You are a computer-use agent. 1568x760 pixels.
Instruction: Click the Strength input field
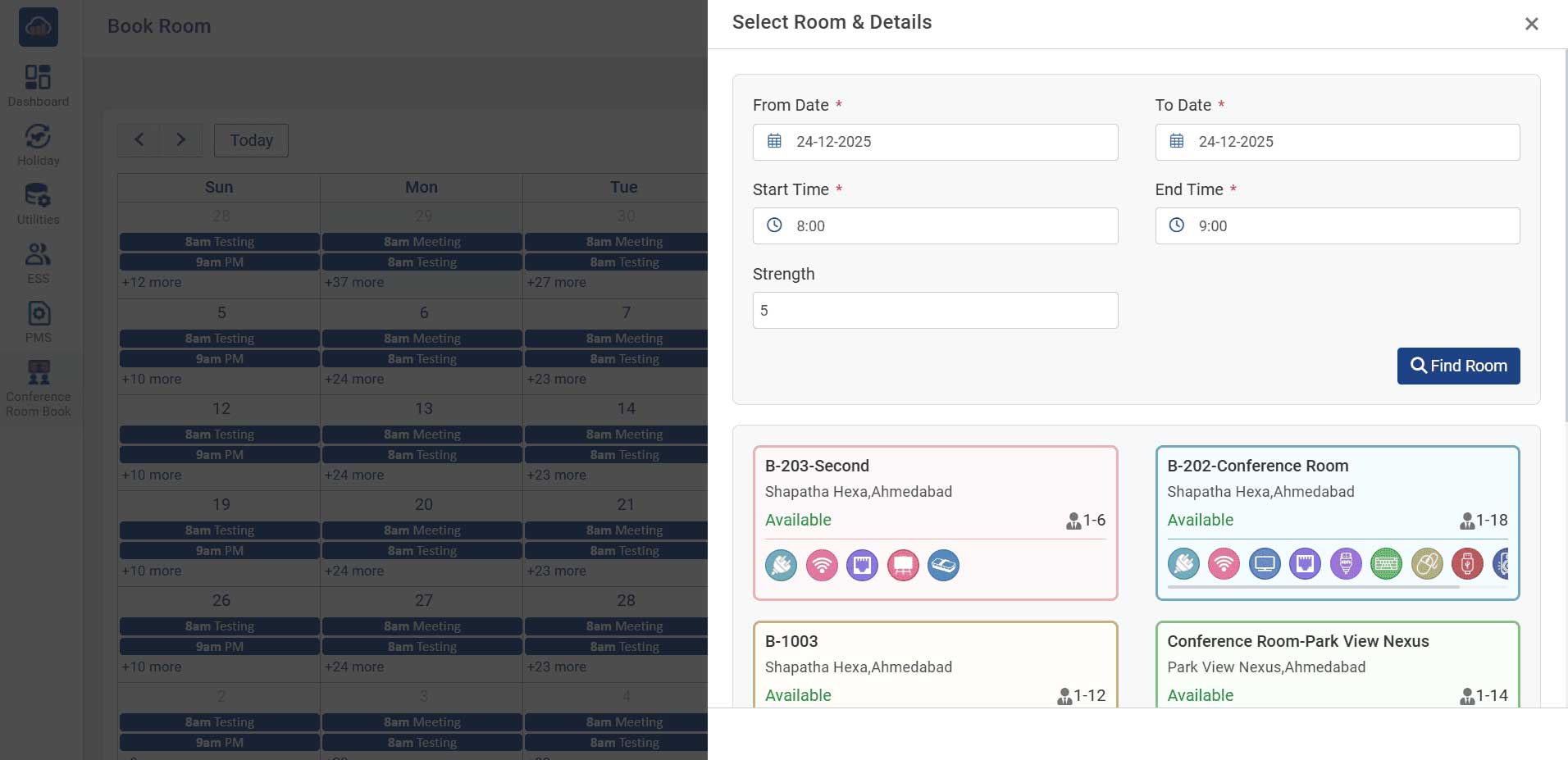tap(935, 311)
